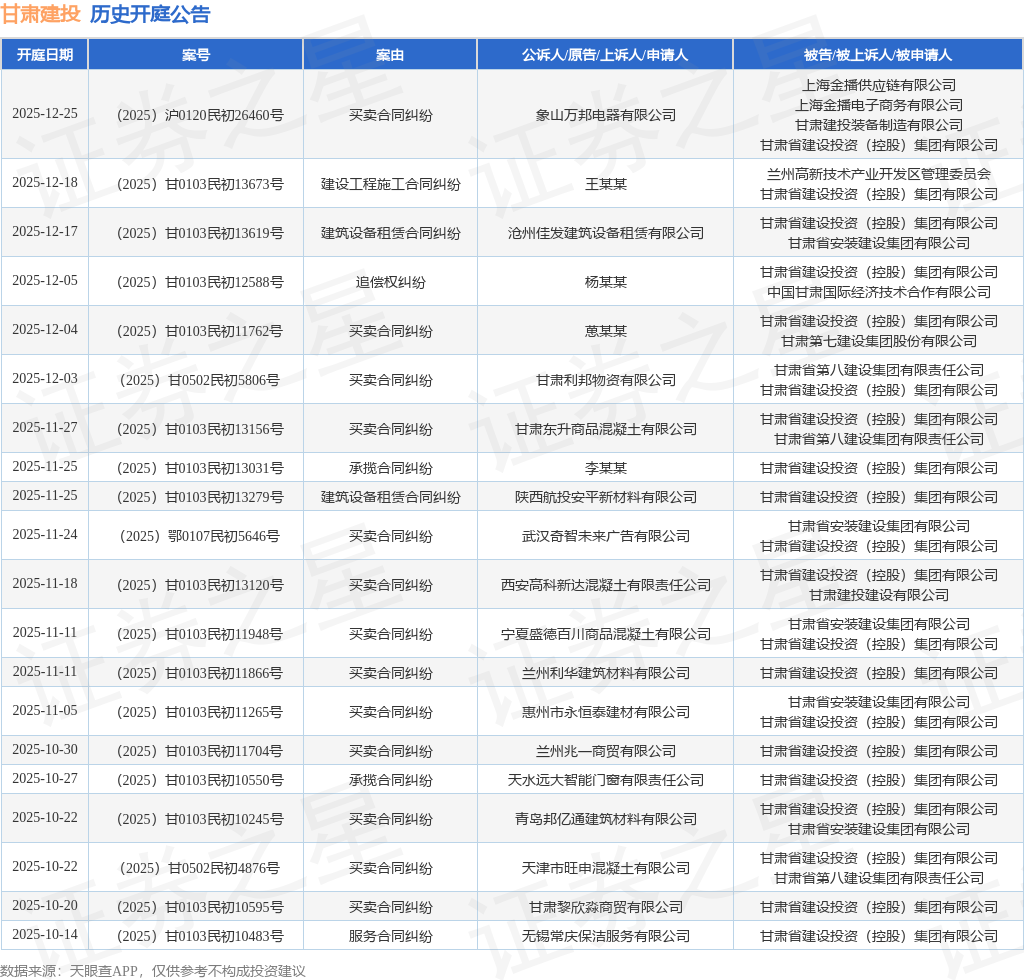
Task: Click plaintiff 李某某
Action: pyautogui.click(x=605, y=468)
